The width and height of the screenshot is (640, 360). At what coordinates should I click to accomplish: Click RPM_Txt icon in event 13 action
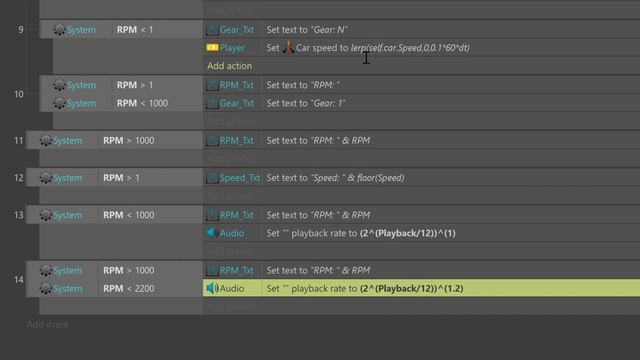coord(212,215)
